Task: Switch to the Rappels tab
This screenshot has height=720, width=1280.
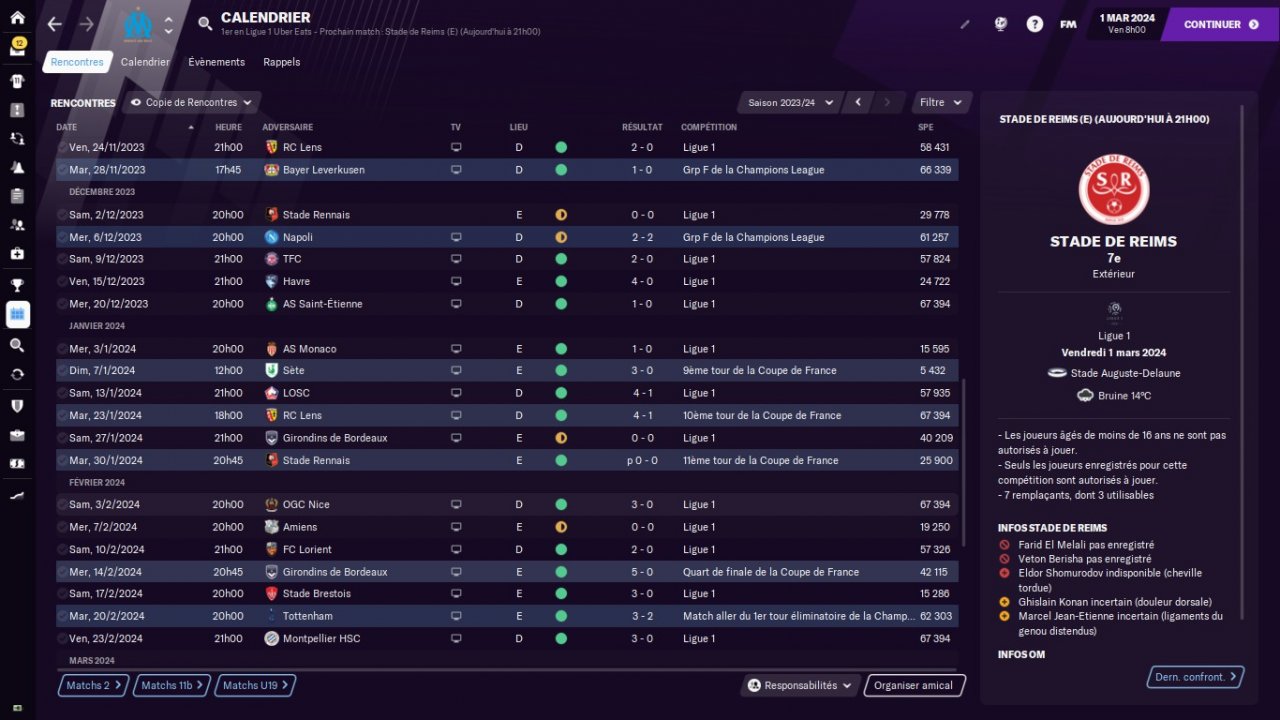Action: pos(282,62)
